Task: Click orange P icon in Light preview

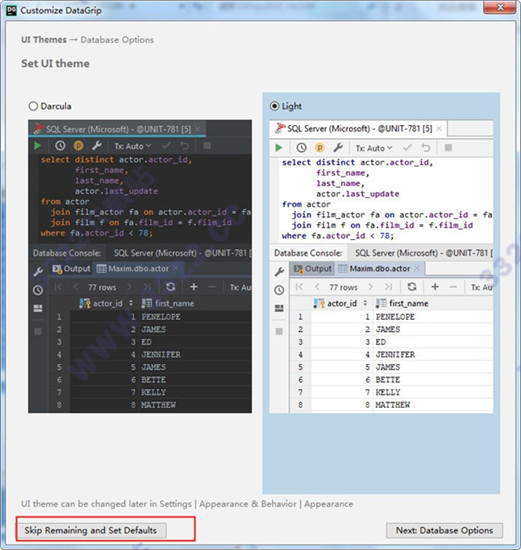Action: (319, 148)
